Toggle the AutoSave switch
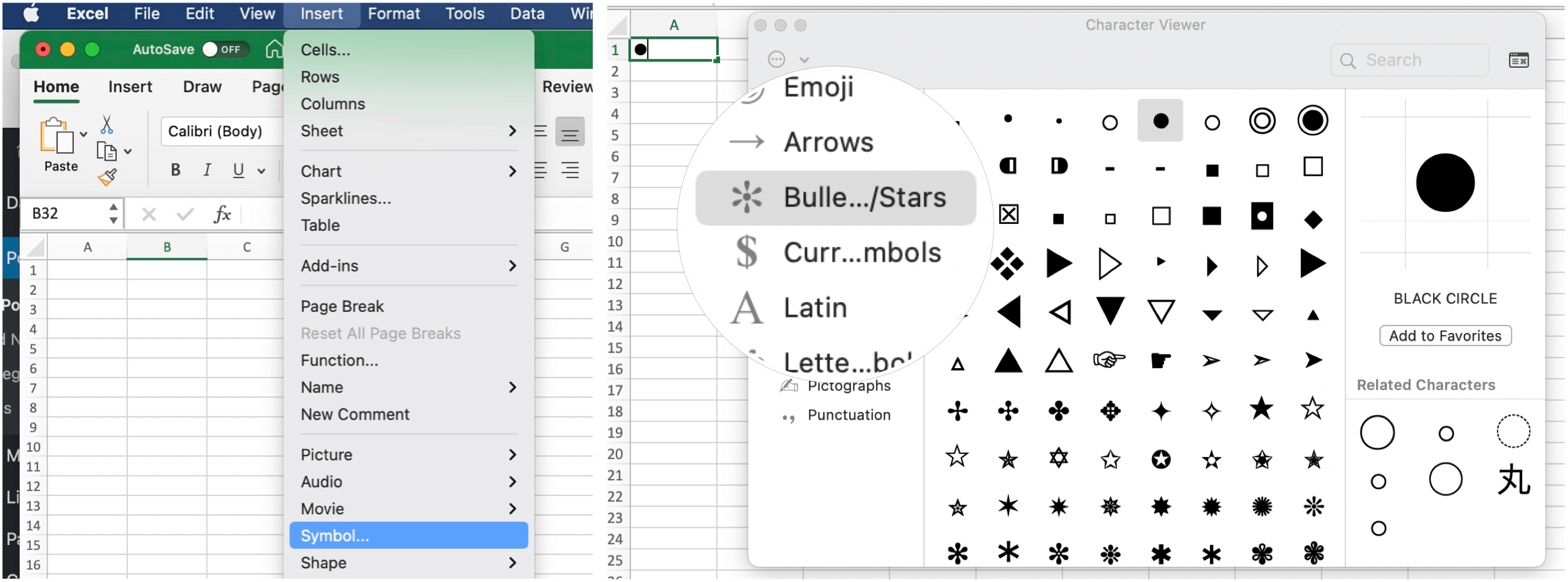This screenshot has height=582, width=1568. (x=225, y=49)
